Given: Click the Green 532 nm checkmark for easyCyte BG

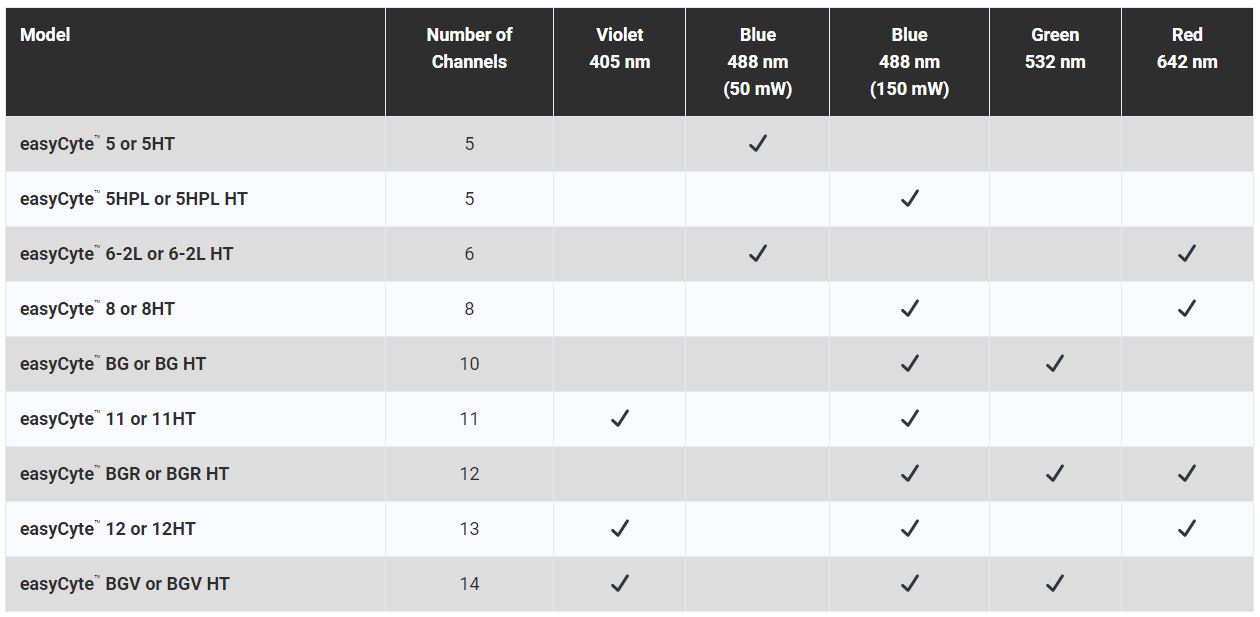Looking at the screenshot, I should (1054, 364).
